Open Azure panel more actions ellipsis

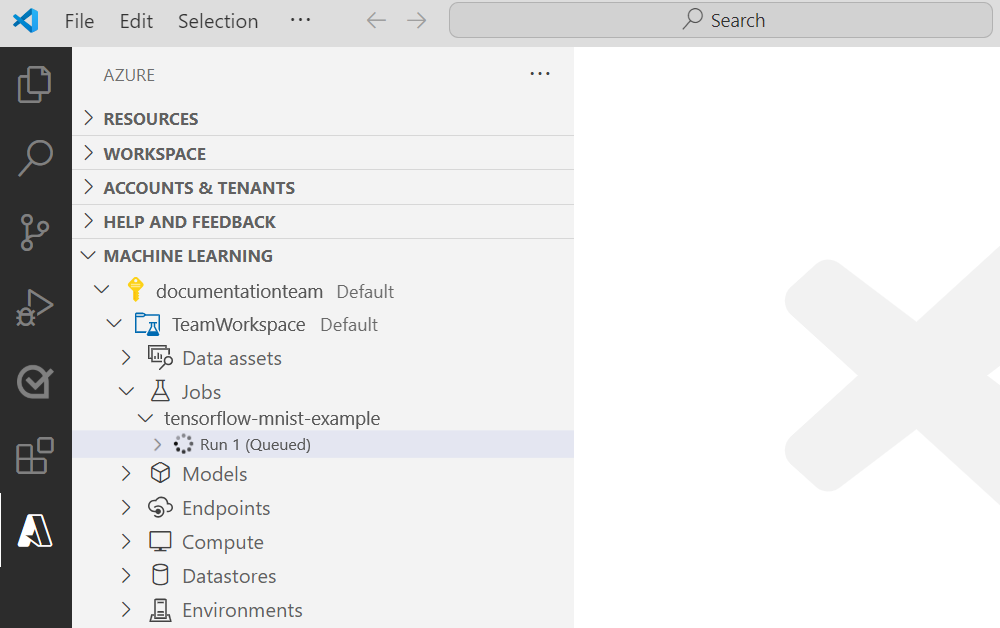point(540,74)
